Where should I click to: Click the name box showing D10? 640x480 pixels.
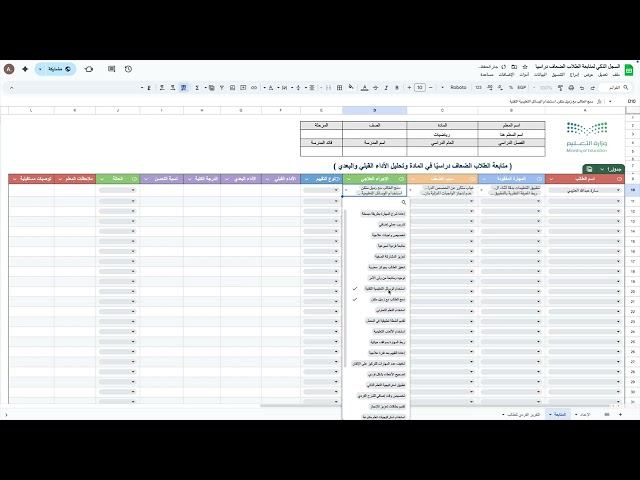(631, 101)
